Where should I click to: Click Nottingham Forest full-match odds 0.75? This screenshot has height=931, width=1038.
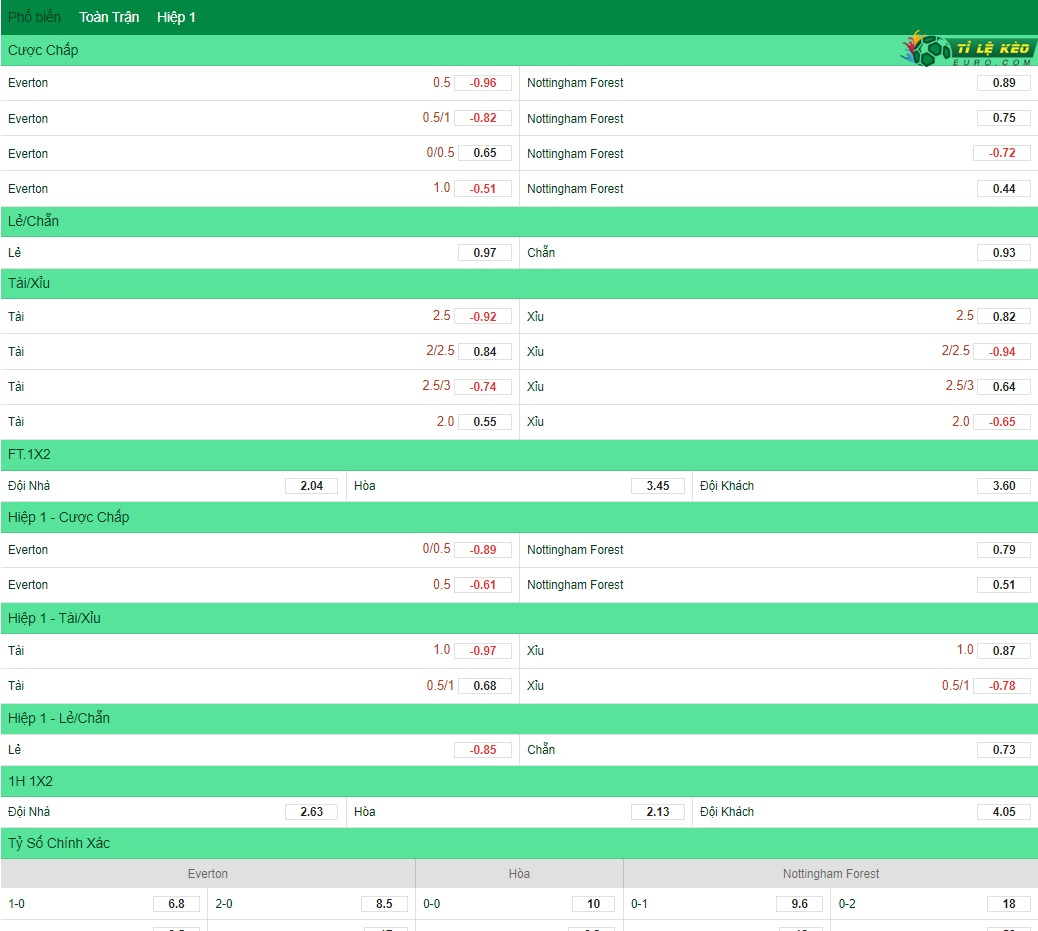pos(1004,118)
